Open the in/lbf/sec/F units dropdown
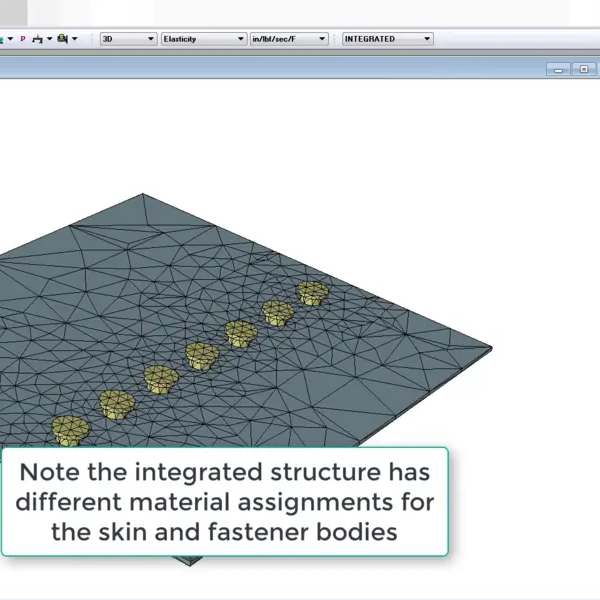The image size is (600, 600). pyautogui.click(x=289, y=39)
